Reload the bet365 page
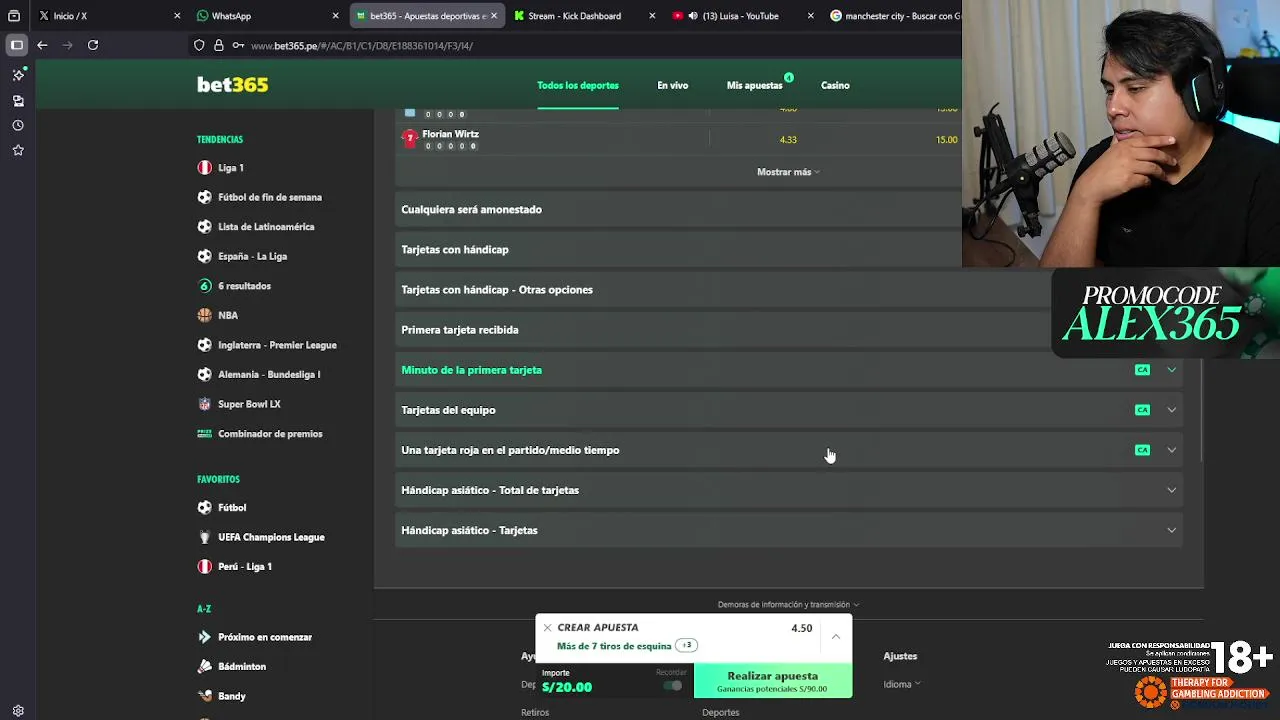 93,45
